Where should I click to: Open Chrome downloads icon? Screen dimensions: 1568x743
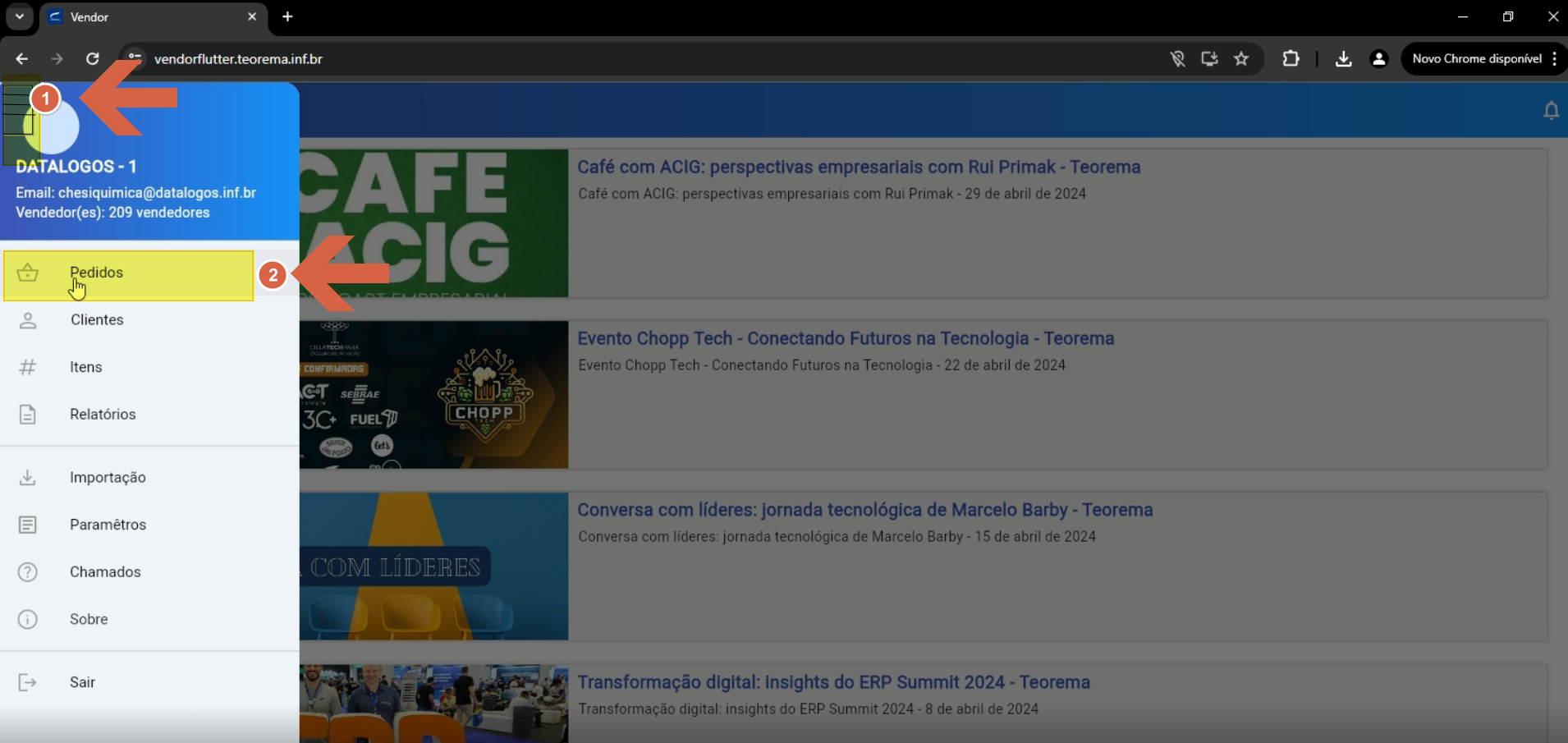click(x=1343, y=59)
